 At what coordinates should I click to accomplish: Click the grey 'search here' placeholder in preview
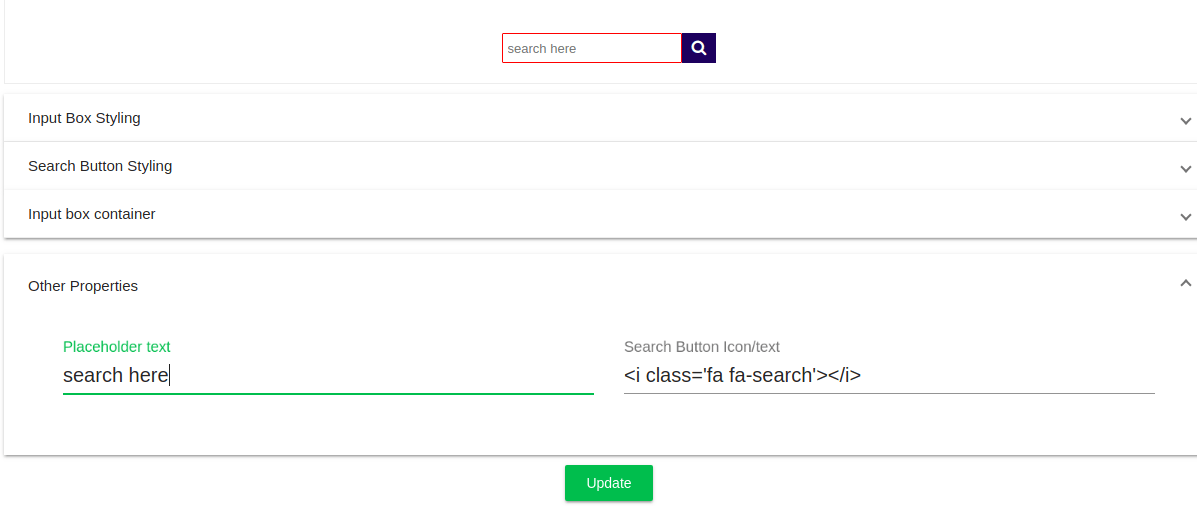[542, 48]
